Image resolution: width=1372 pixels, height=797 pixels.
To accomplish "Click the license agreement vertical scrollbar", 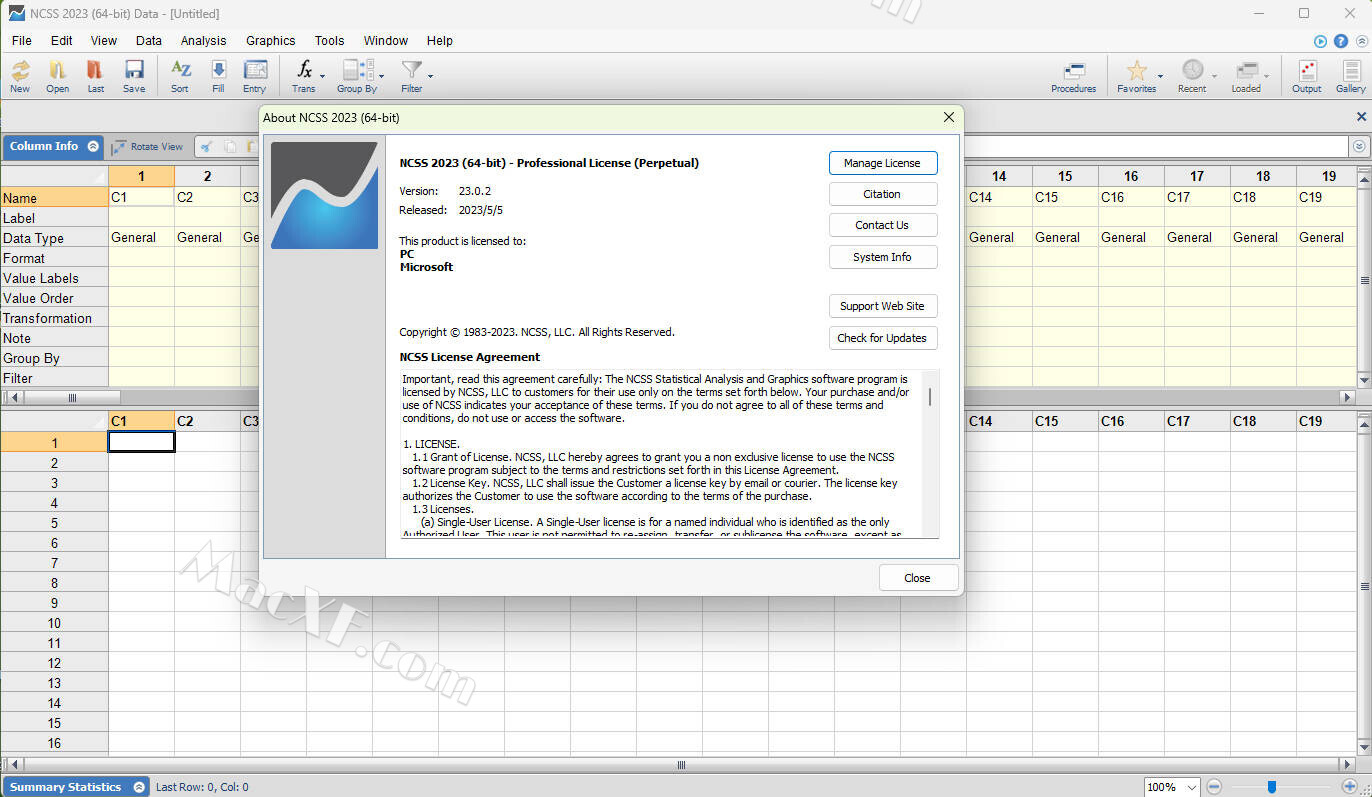I will click(x=931, y=397).
